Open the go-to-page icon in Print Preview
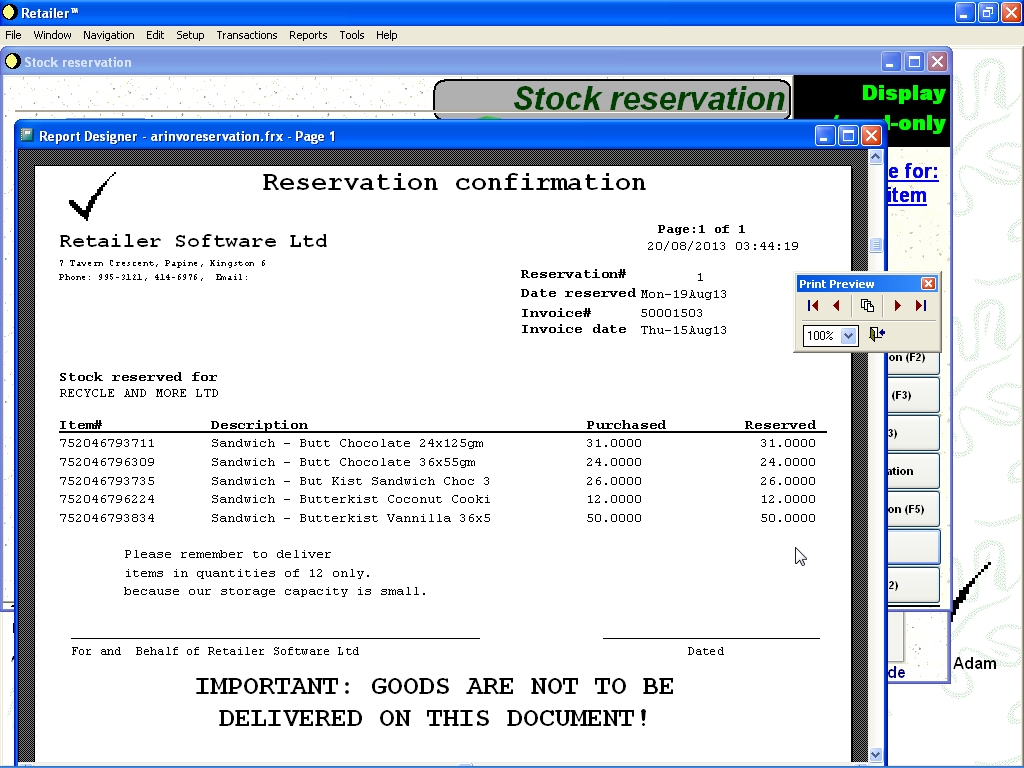 tap(867, 305)
